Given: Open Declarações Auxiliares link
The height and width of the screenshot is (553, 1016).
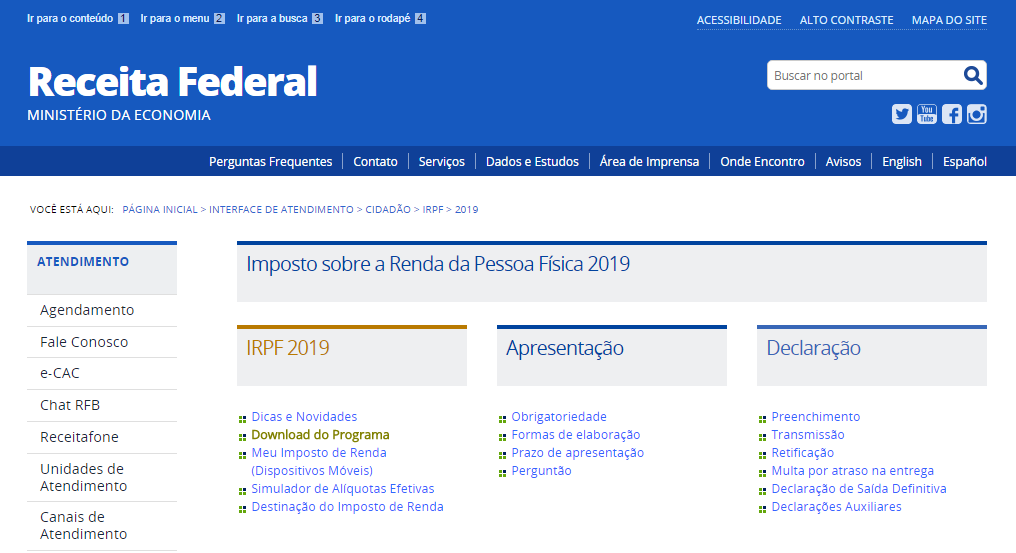Looking at the screenshot, I should [836, 507].
